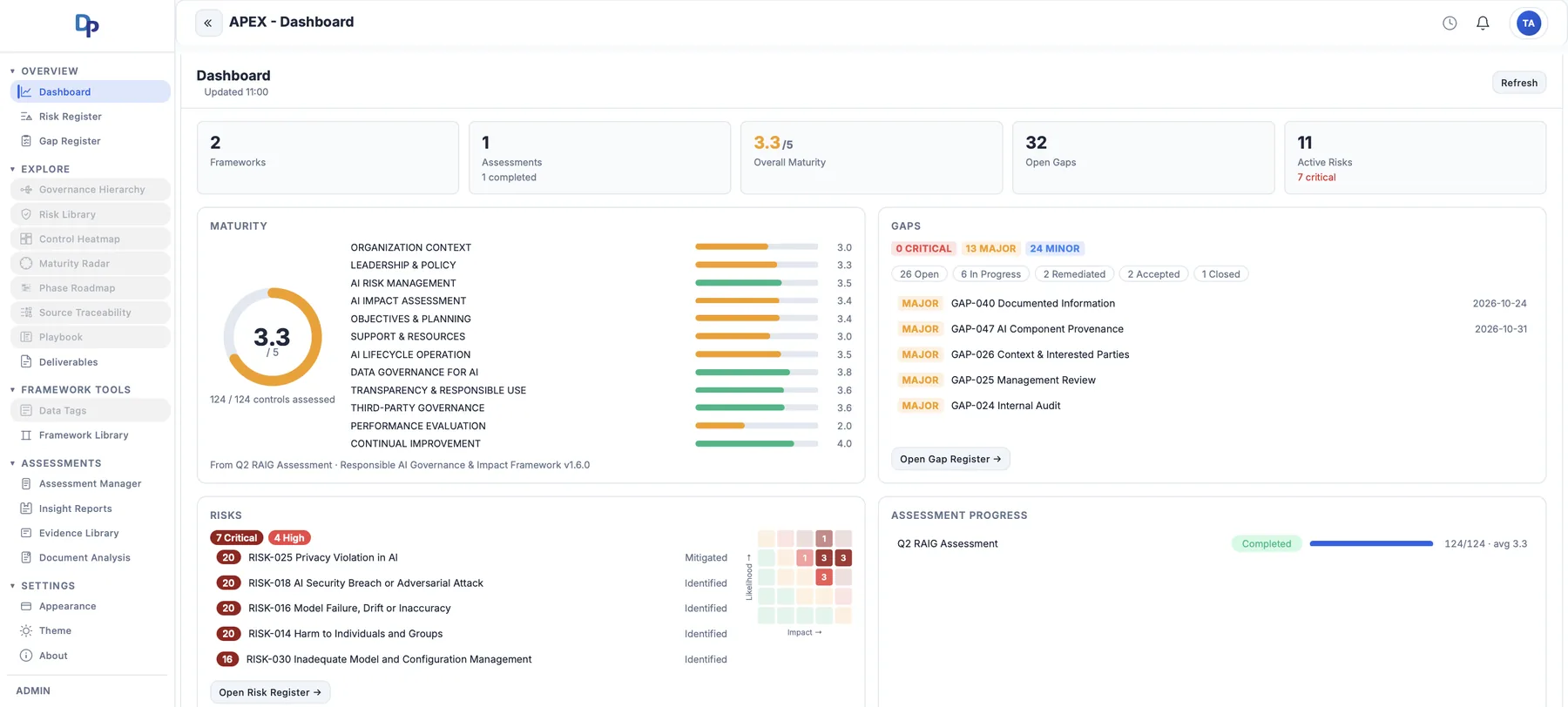Viewport: 1568px width, 707px height.
Task: Click the Risk Register sidebar icon
Action: 26,117
